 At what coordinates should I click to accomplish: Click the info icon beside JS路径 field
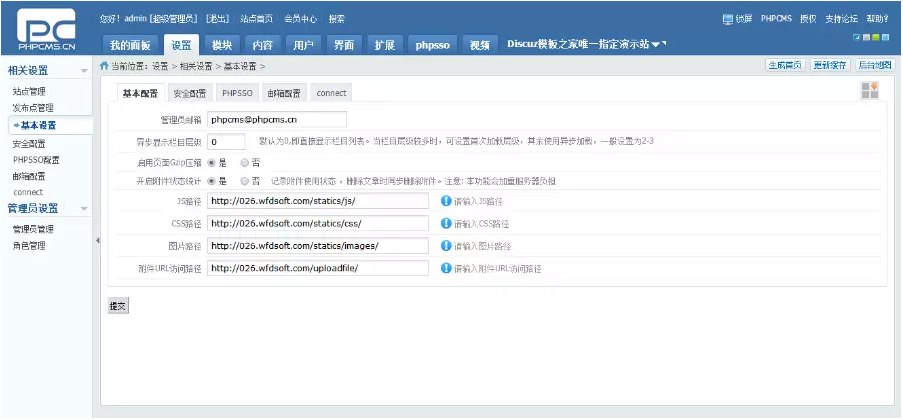(446, 200)
